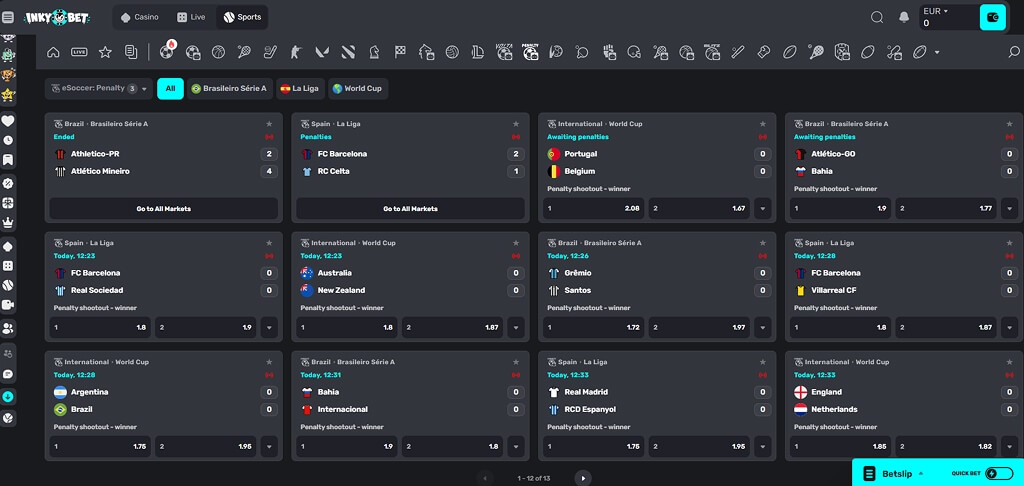The image size is (1024, 486).
Task: Toggle the Quick Bet switch
Action: tap(999, 474)
